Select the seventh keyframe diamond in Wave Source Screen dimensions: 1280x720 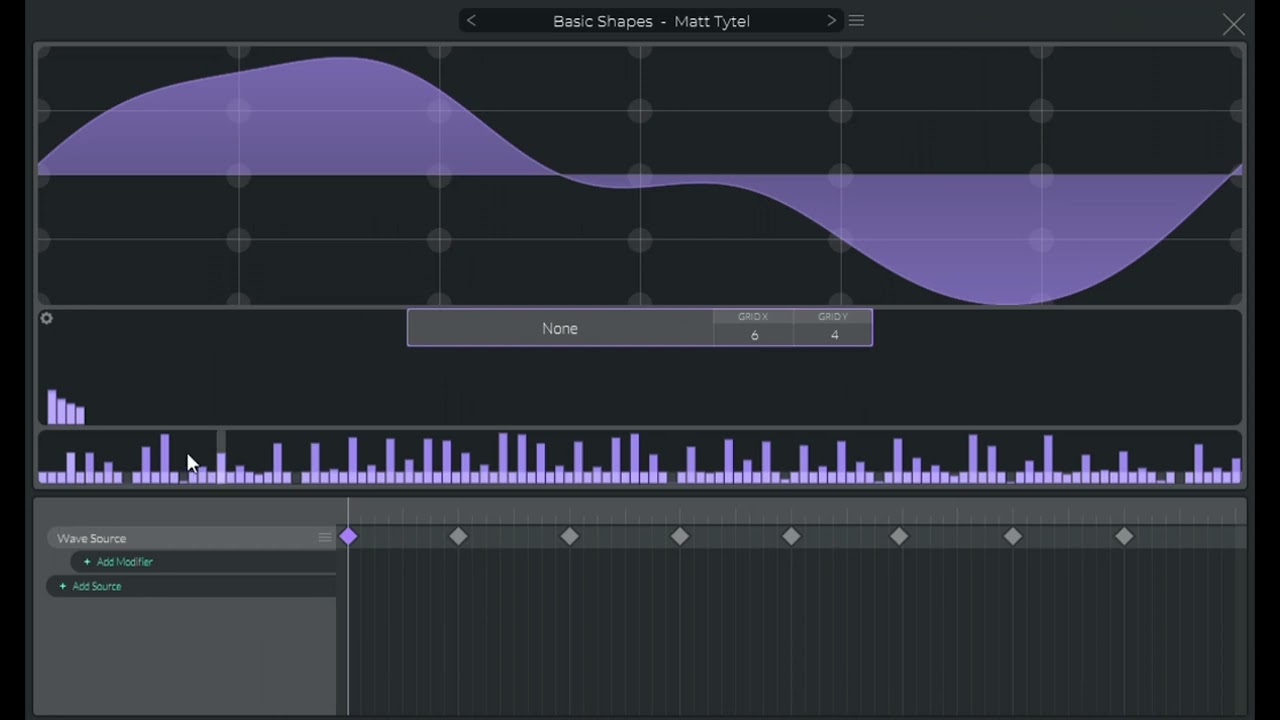pyautogui.click(x=1013, y=537)
